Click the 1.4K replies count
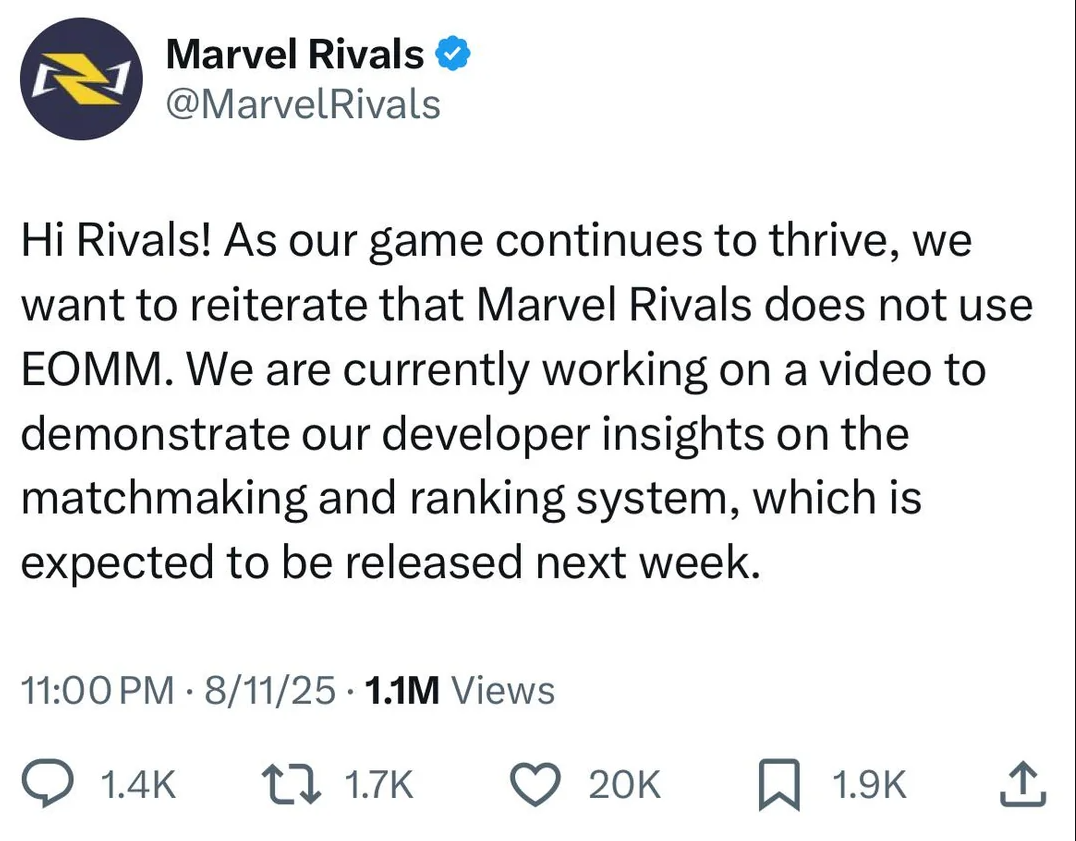The image size is (1076, 841). [x=140, y=786]
